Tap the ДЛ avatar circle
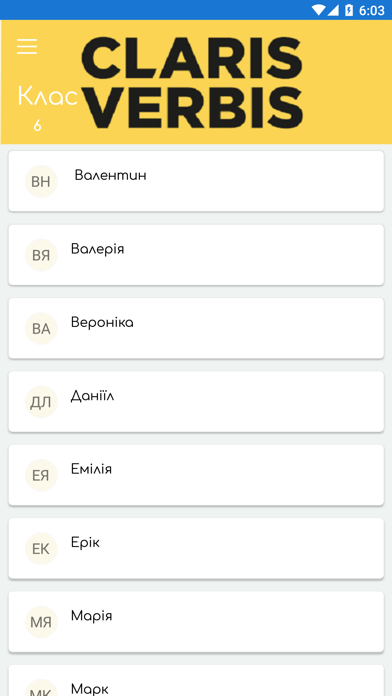The height and width of the screenshot is (696, 392). click(41, 402)
